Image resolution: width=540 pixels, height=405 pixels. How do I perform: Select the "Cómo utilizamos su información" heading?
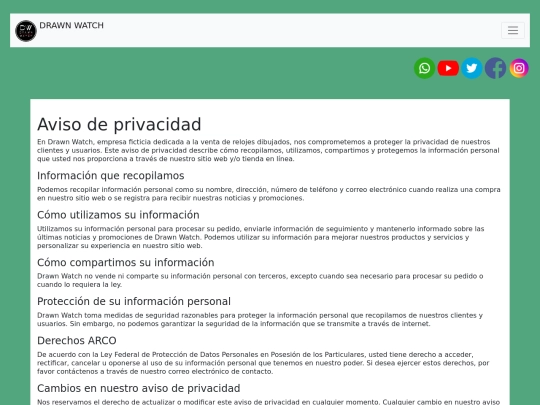point(118,215)
